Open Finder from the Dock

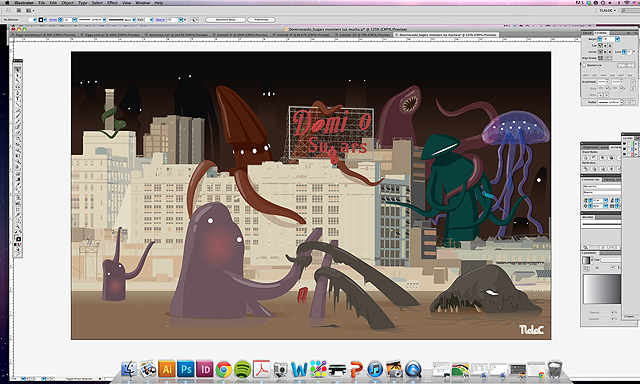tap(129, 369)
